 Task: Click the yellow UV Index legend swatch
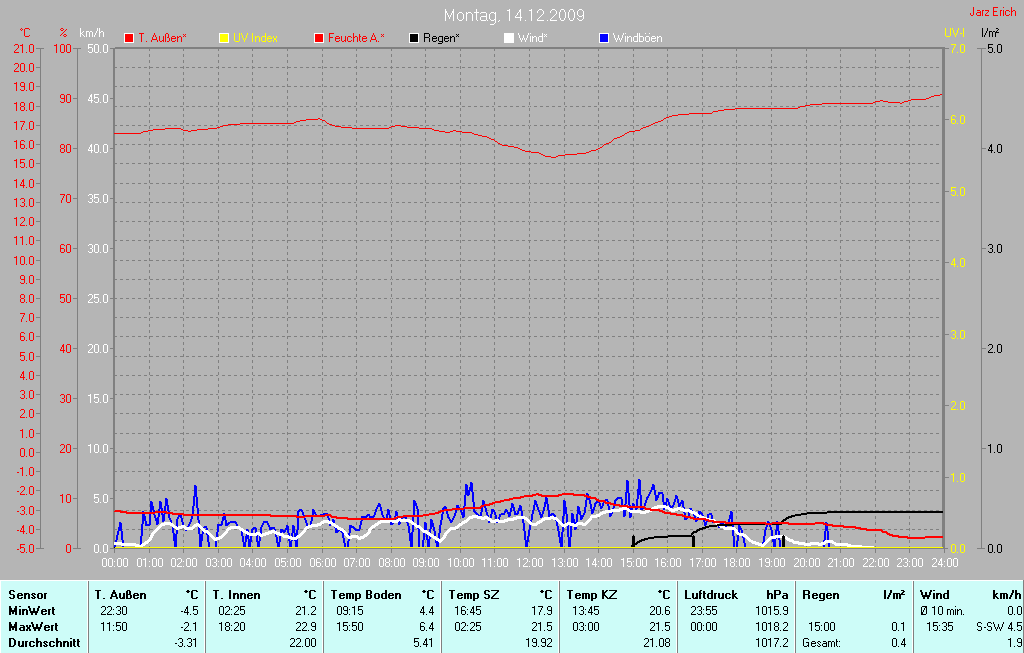[x=224, y=38]
